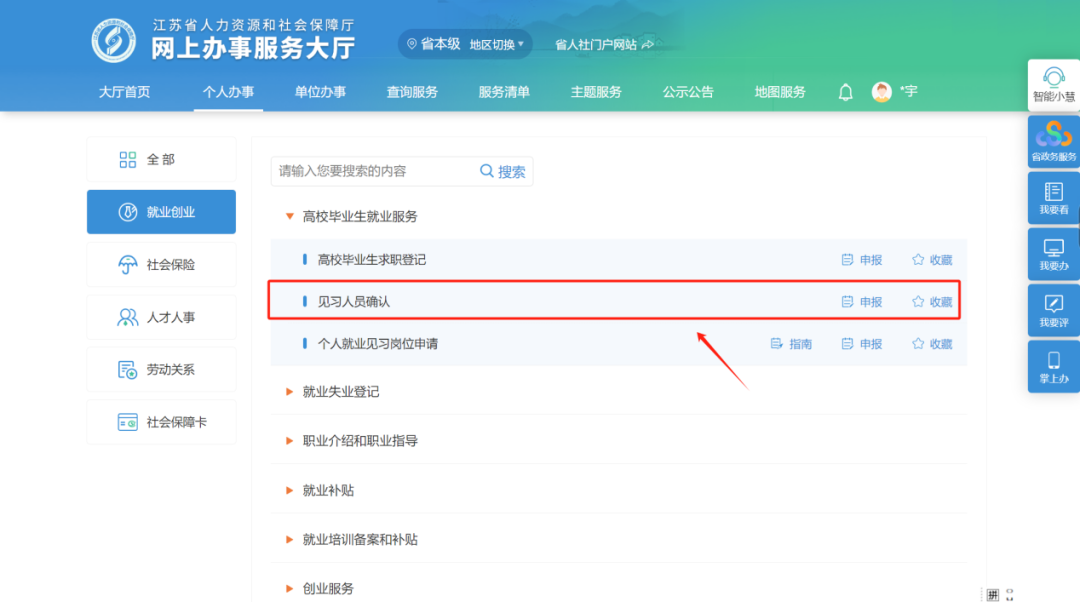1080x602 pixels.
Task: Select 服务清单 tab
Action: [x=504, y=92]
